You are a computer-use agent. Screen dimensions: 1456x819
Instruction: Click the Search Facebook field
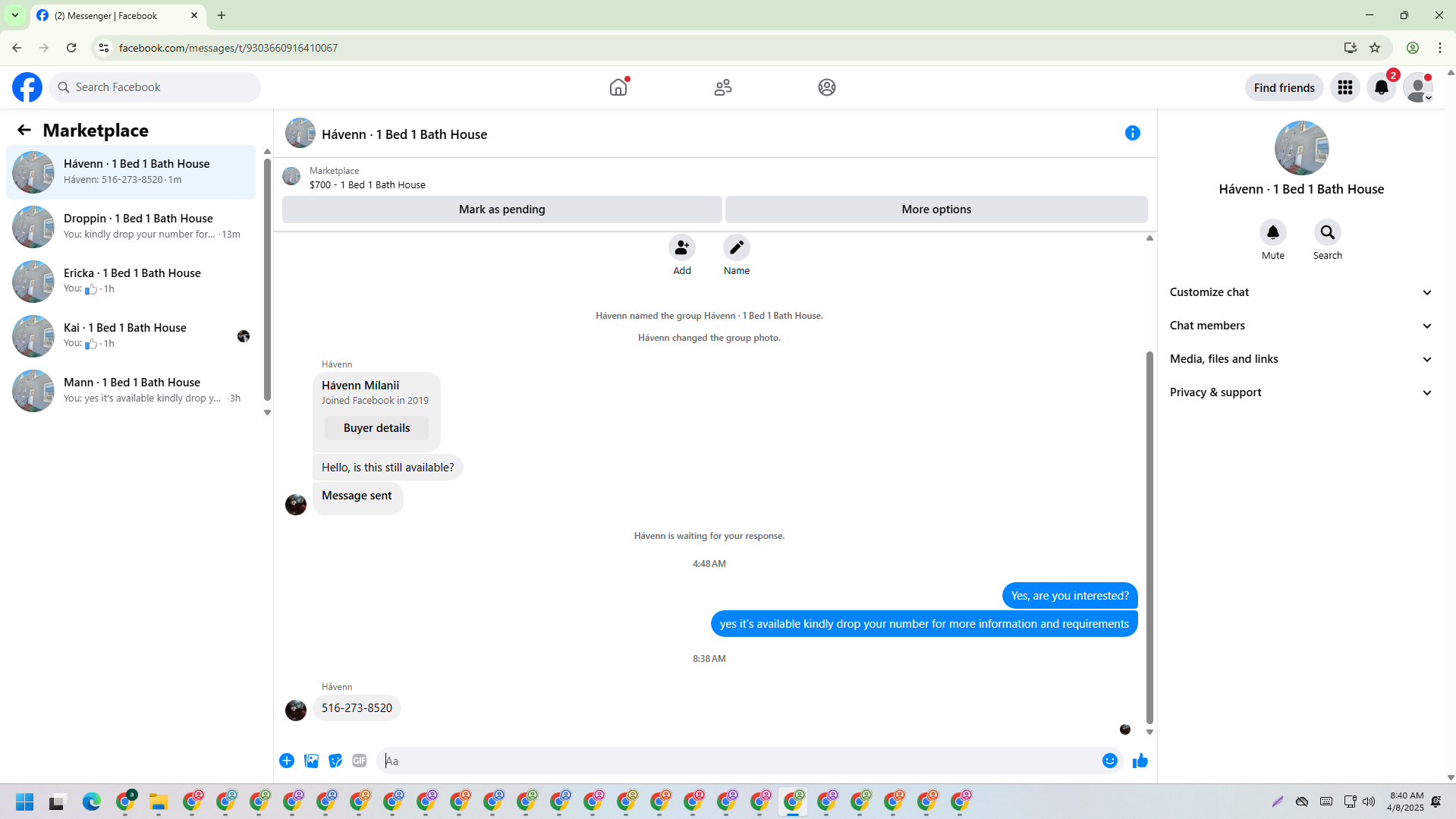point(155,87)
